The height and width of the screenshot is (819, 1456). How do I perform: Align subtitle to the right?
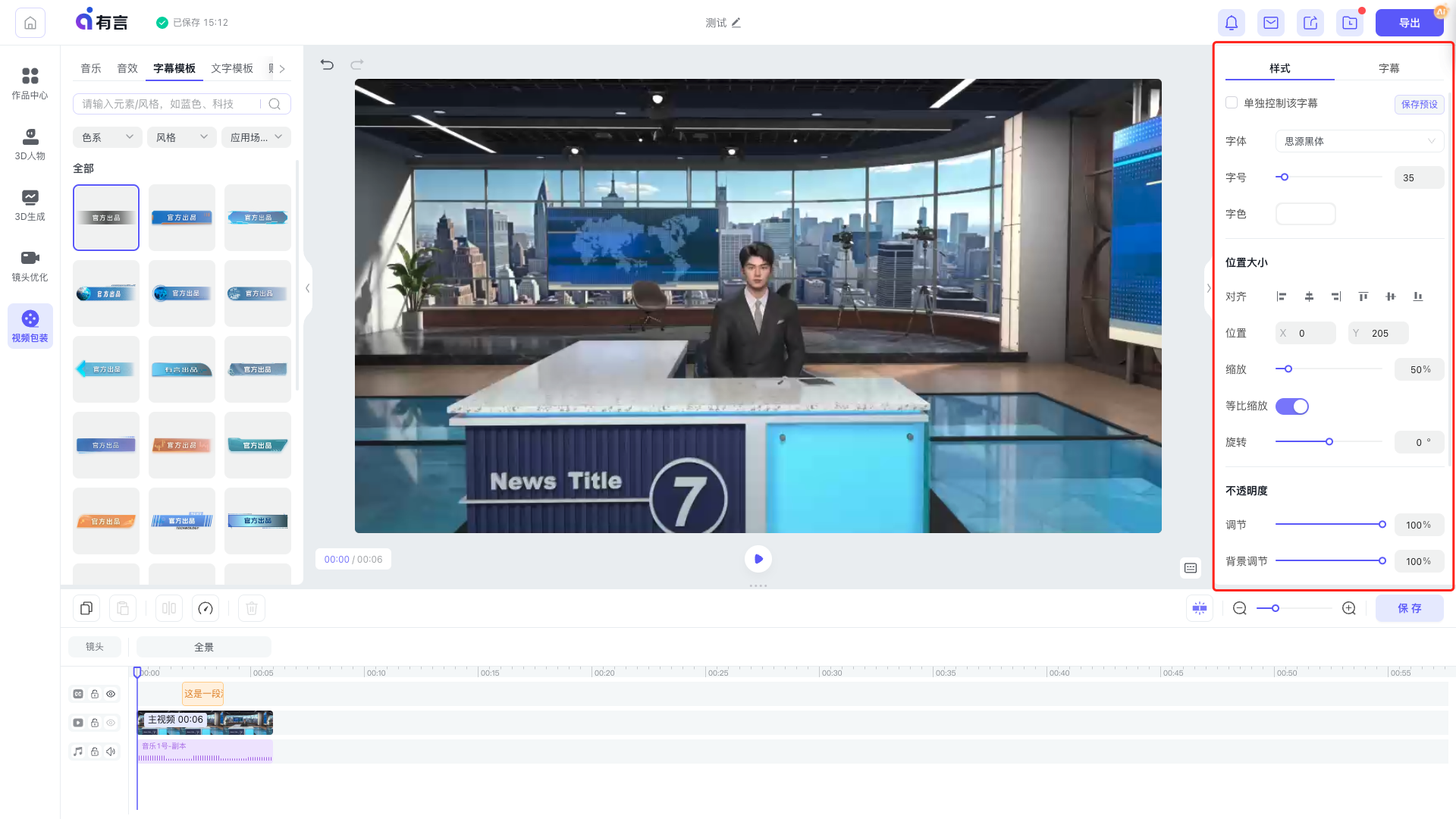click(1336, 297)
